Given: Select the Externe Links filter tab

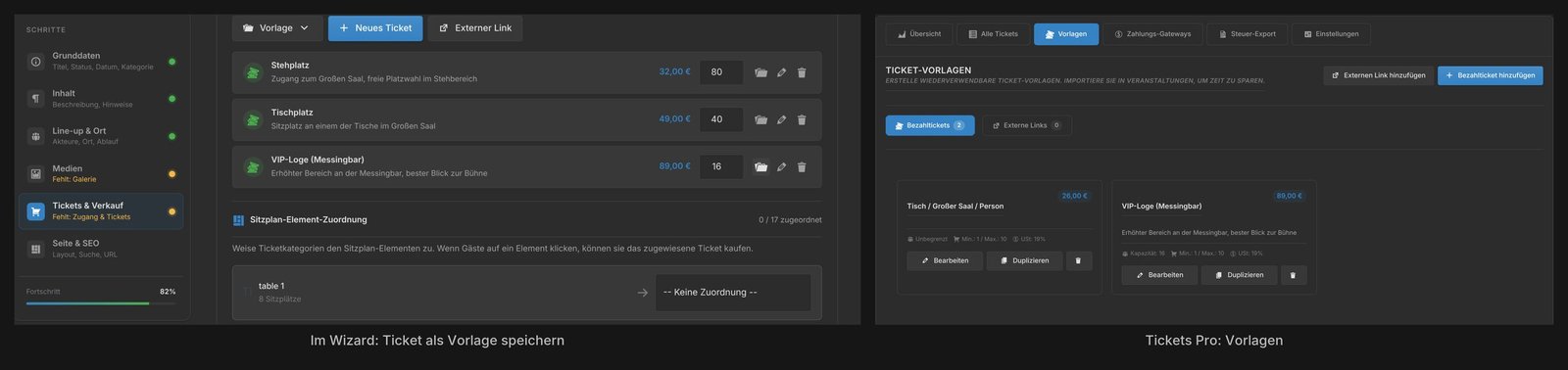Looking at the screenshot, I should pyautogui.click(x=1027, y=125).
